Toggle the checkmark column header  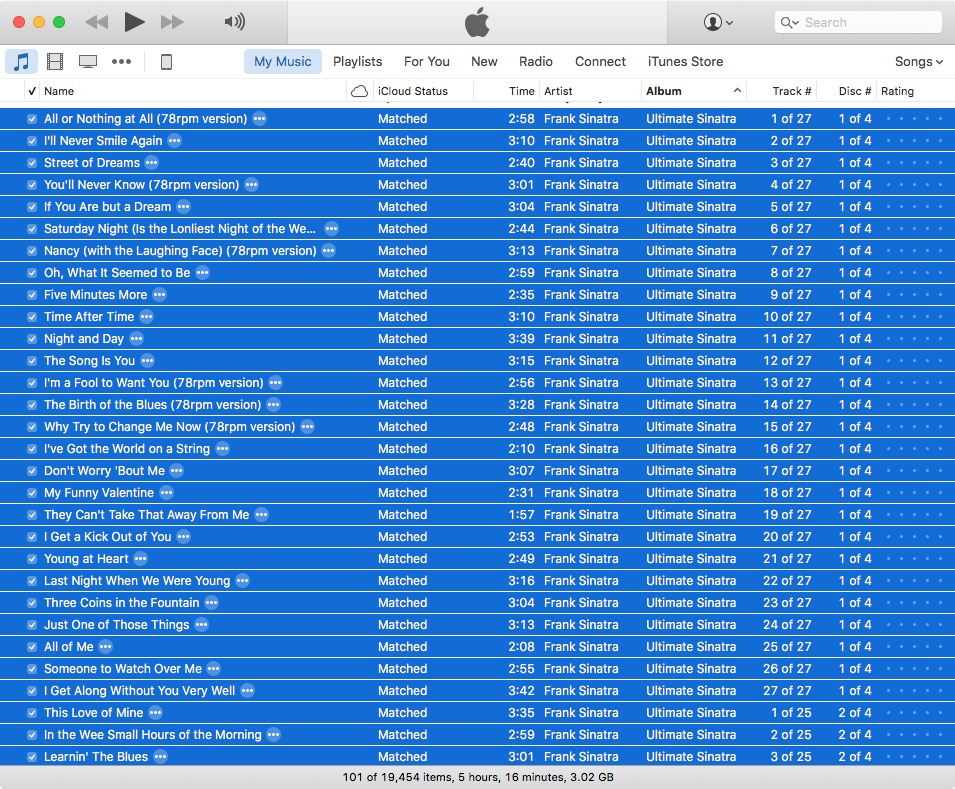pos(32,91)
